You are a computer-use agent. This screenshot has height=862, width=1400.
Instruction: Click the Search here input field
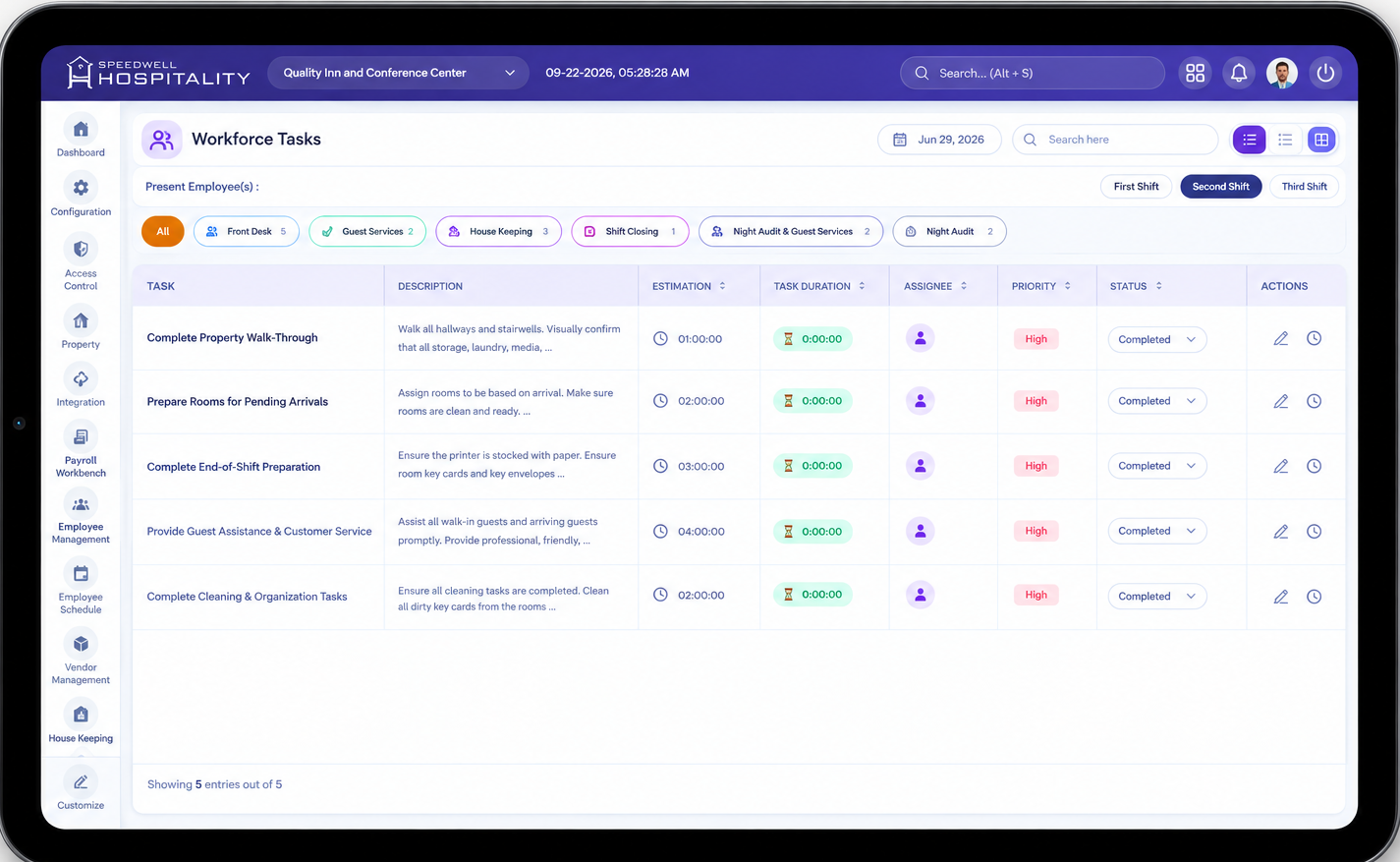[1115, 140]
